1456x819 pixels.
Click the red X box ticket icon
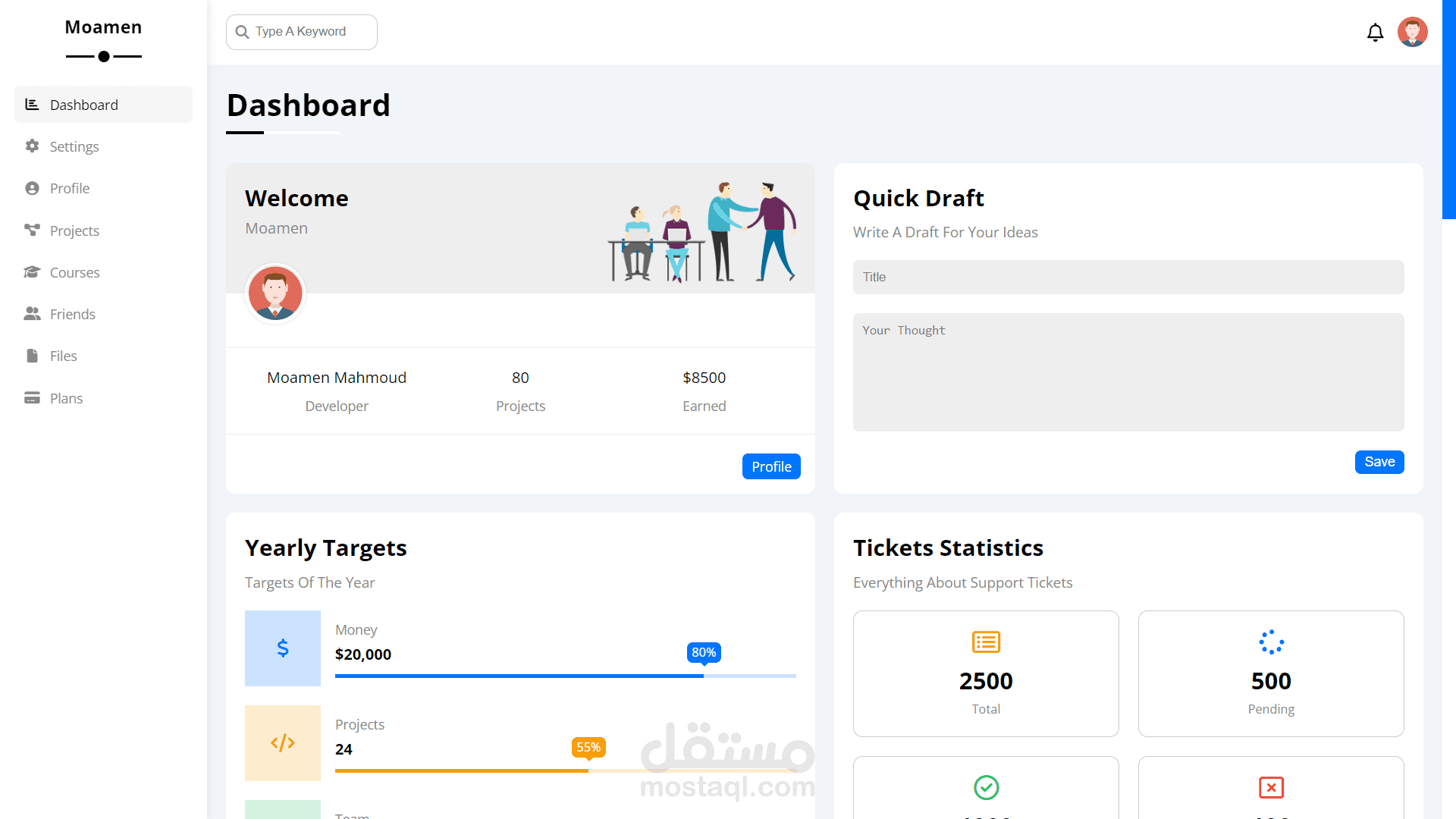click(x=1271, y=788)
